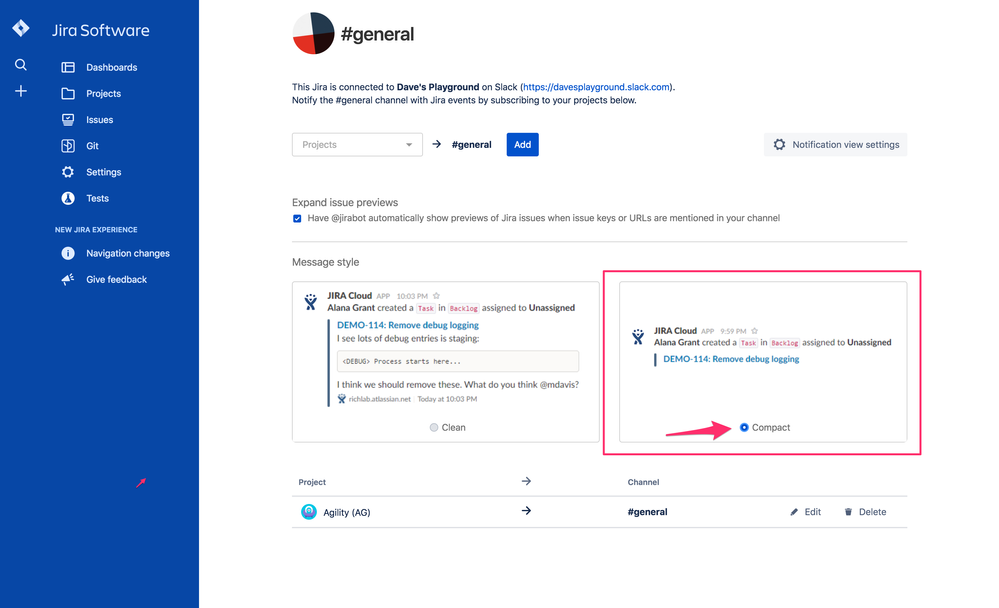Click the Issues icon in sidebar
Viewport: 999px width, 608px height.
pos(68,120)
